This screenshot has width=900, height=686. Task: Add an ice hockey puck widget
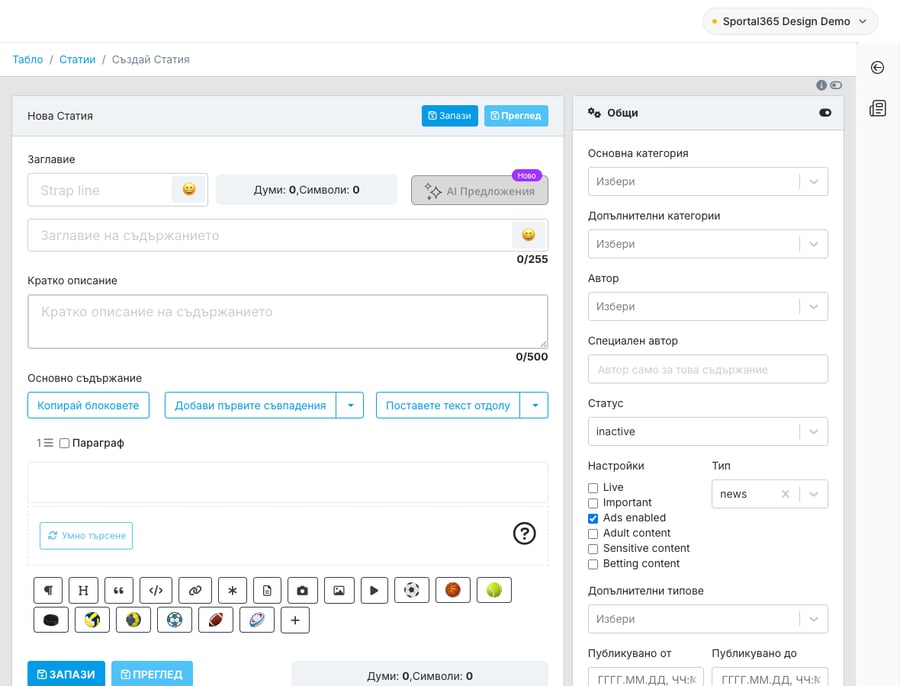51,620
